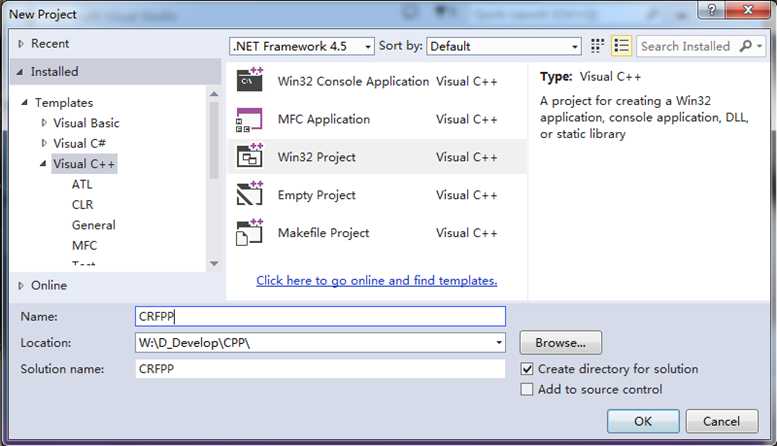Click the Win32 Project template icon
Screen dimensions: 777x446
click(x=249, y=156)
